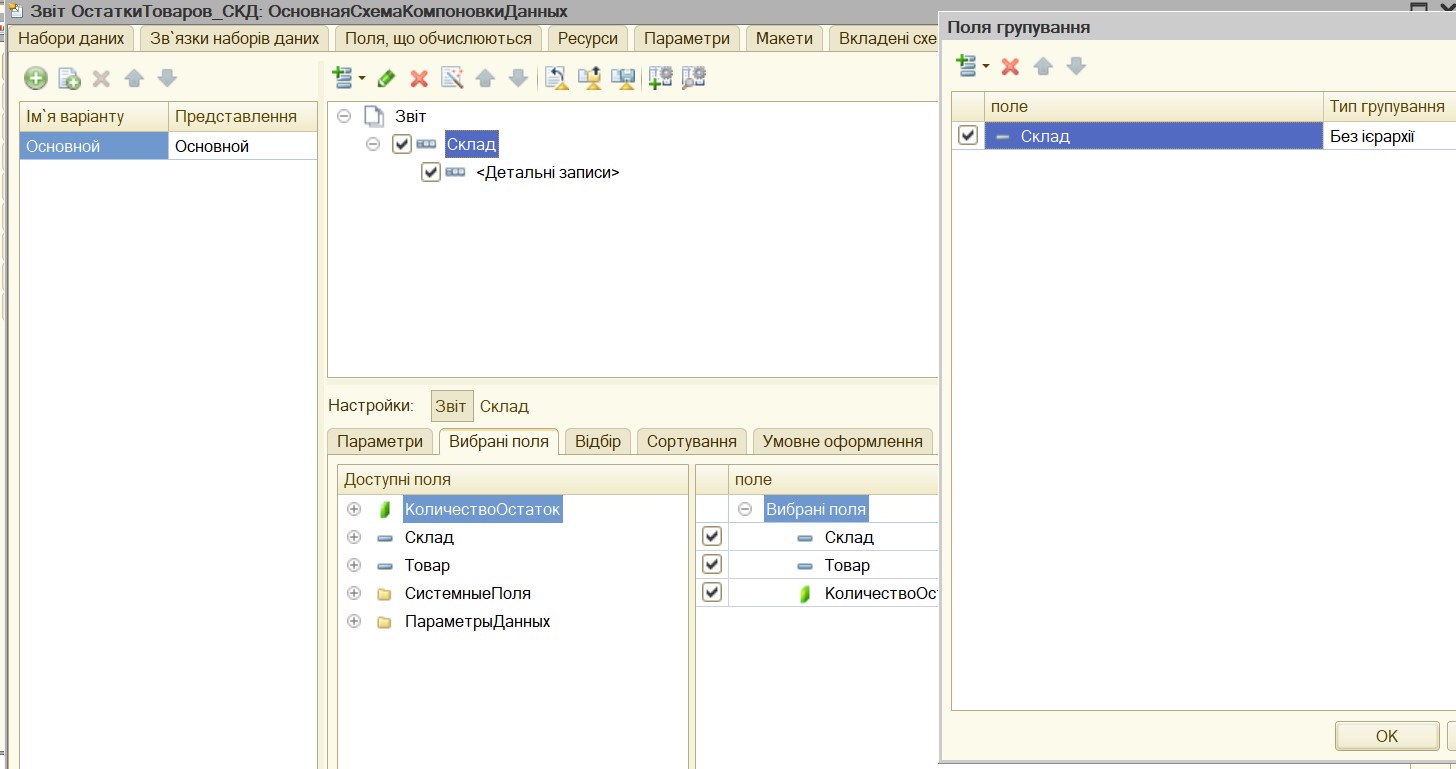Click the Доступні поля column header

[513, 480]
